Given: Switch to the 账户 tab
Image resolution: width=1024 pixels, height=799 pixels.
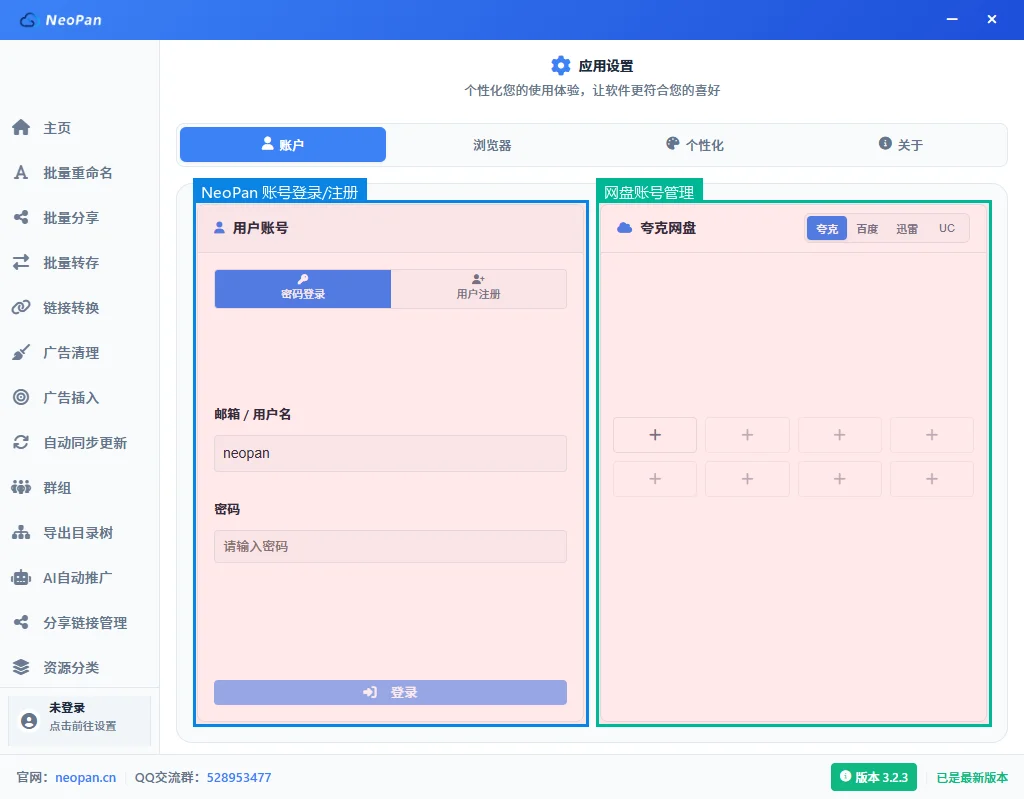Looking at the screenshot, I should pyautogui.click(x=283, y=144).
